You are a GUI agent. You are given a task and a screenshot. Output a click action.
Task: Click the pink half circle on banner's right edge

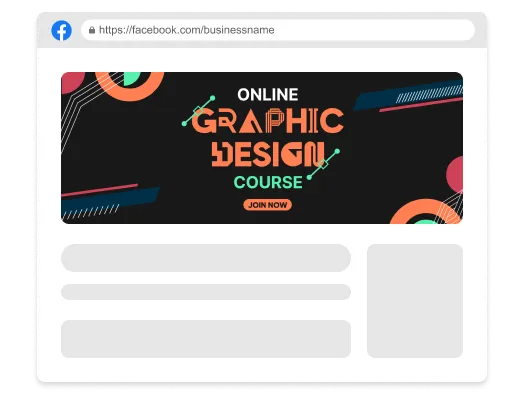coord(455,174)
